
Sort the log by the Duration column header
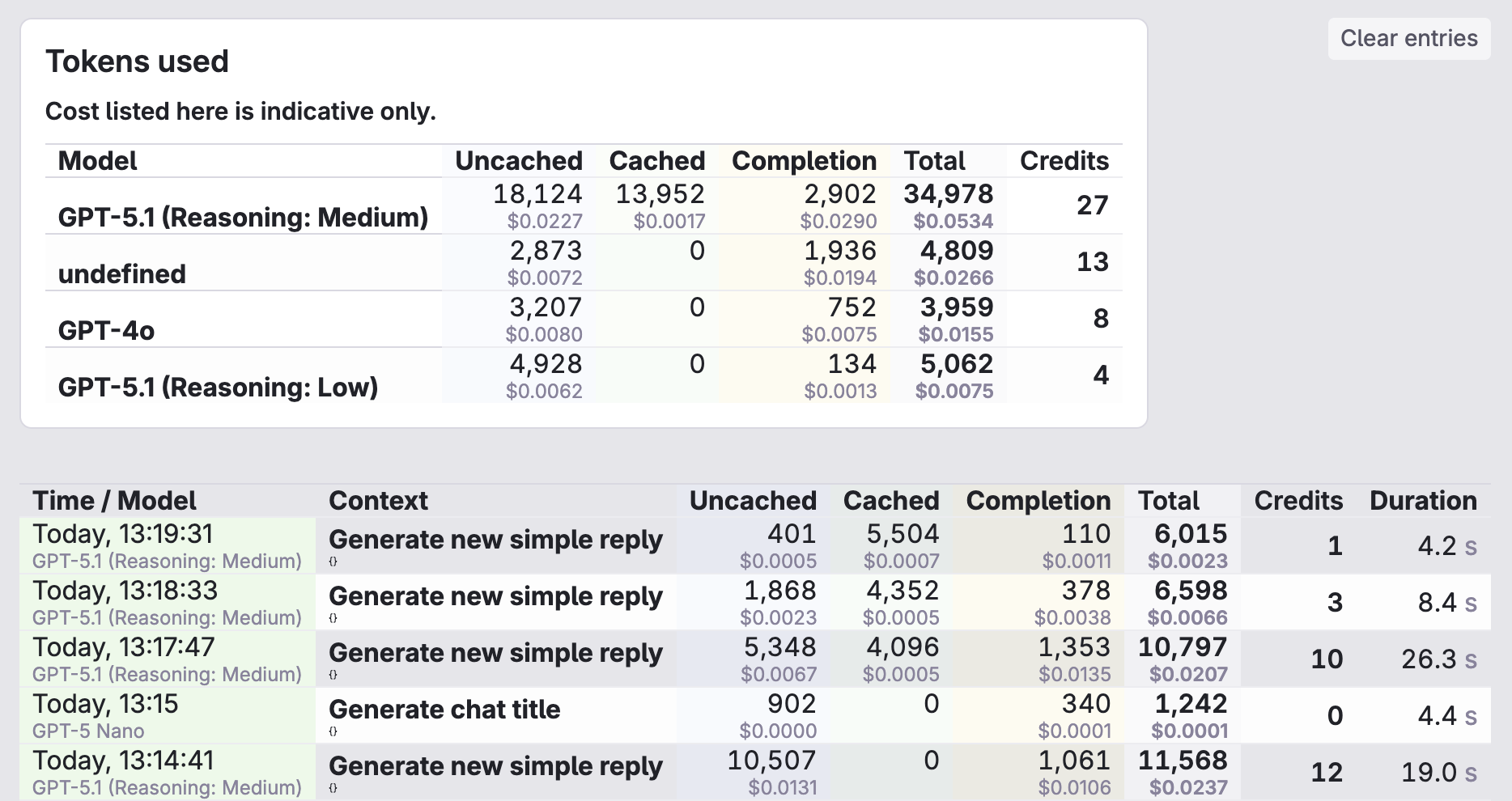[1423, 500]
